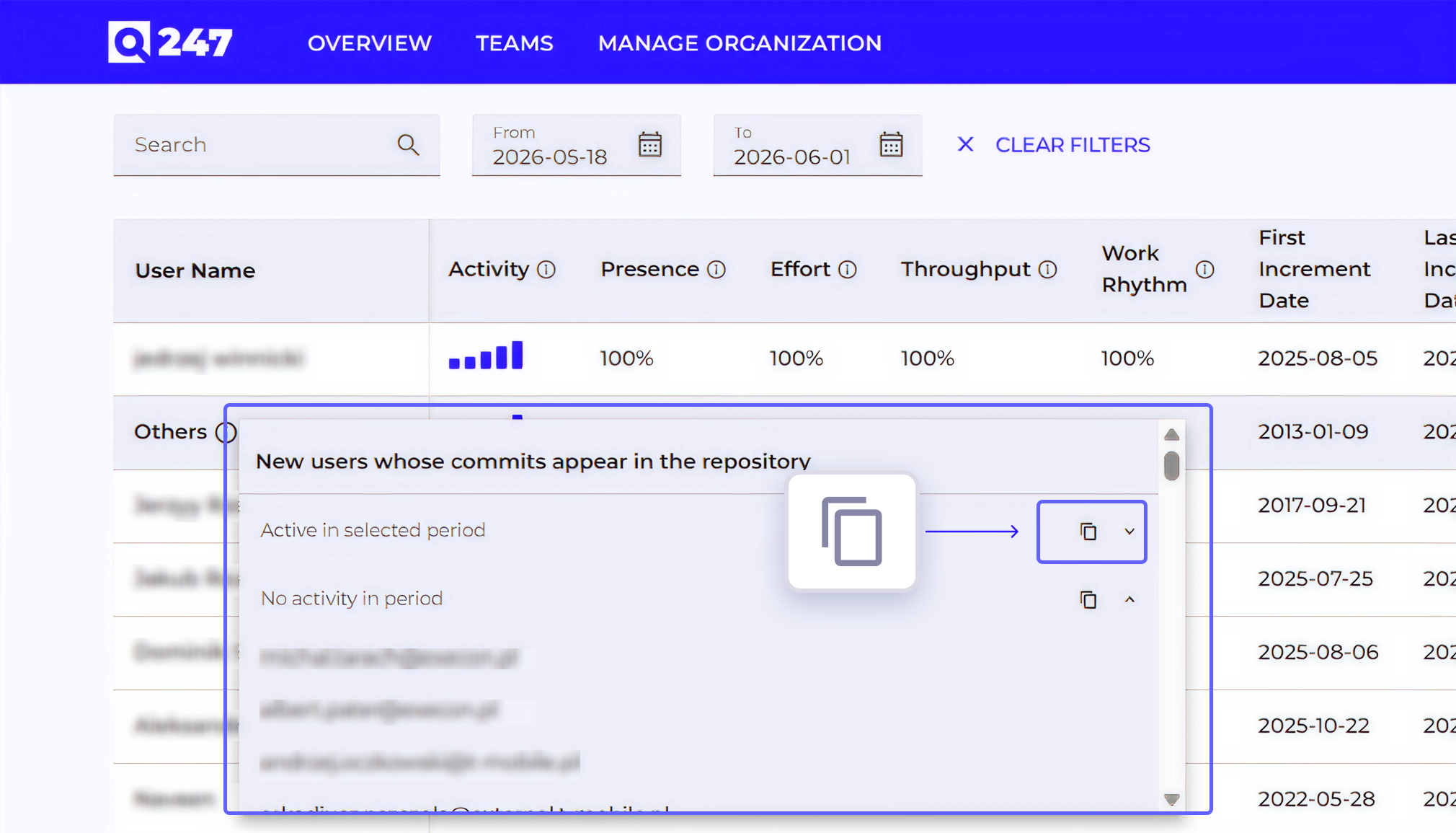The image size is (1456, 833).
Task: Show info for Work Rhythm column
Action: click(1204, 269)
